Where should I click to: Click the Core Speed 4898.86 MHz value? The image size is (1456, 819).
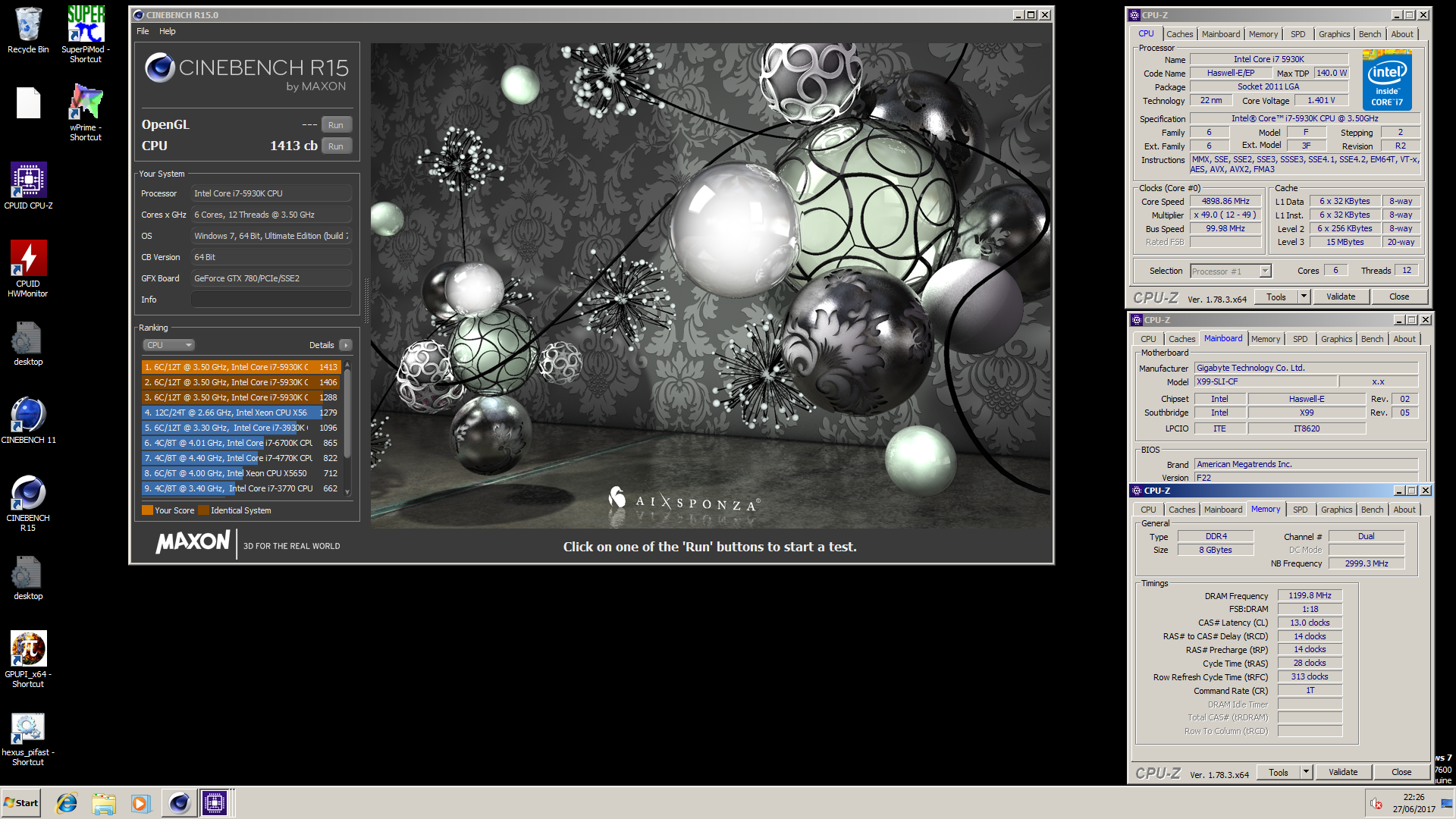tap(1225, 202)
